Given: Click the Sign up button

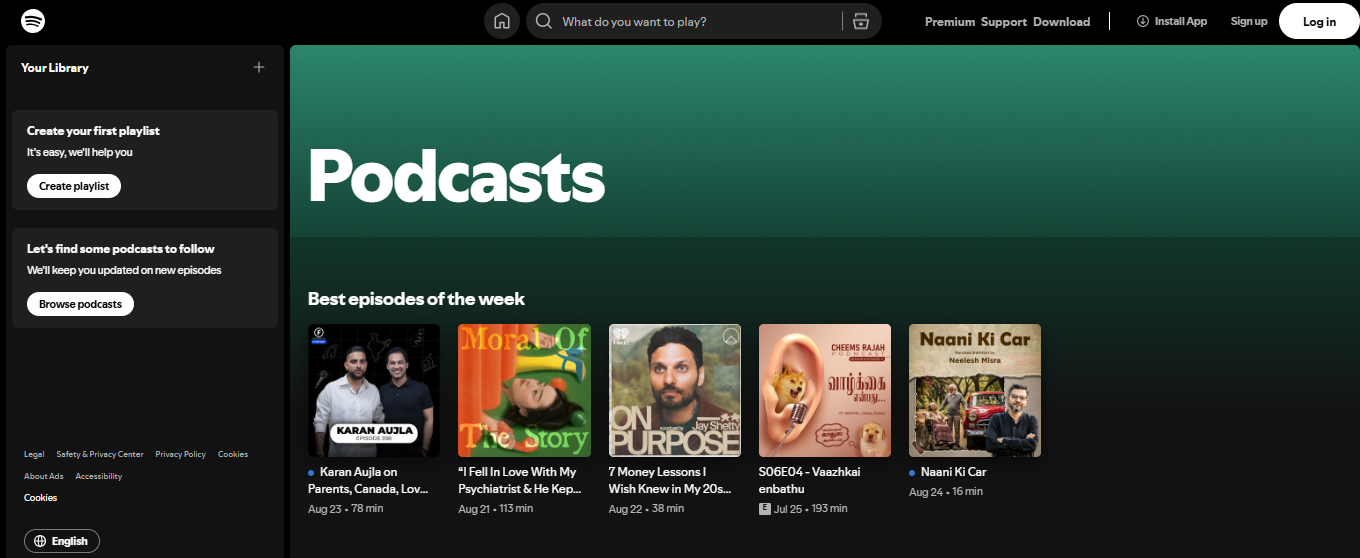Looking at the screenshot, I should (x=1249, y=21).
